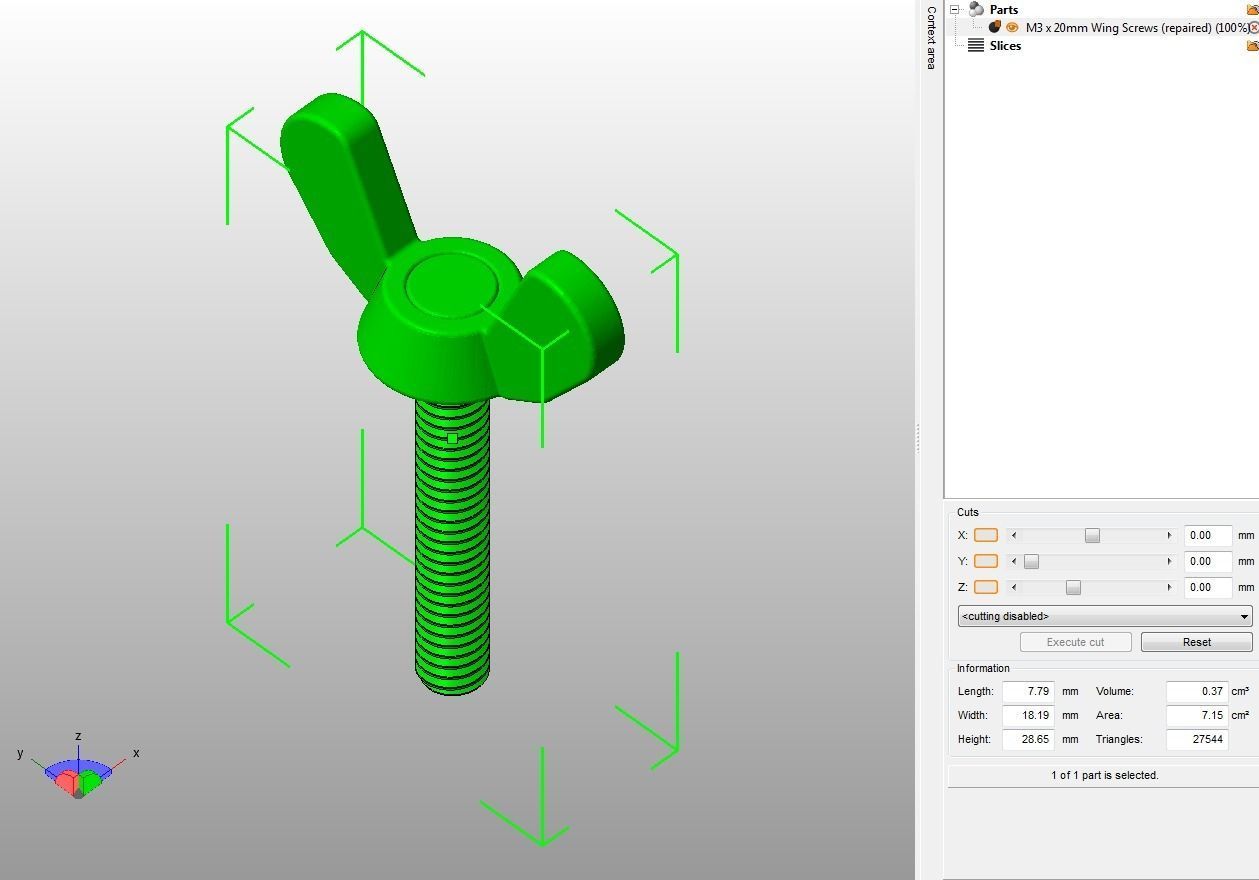Click the Execute cut button
The image size is (1259, 880).
(x=1075, y=641)
